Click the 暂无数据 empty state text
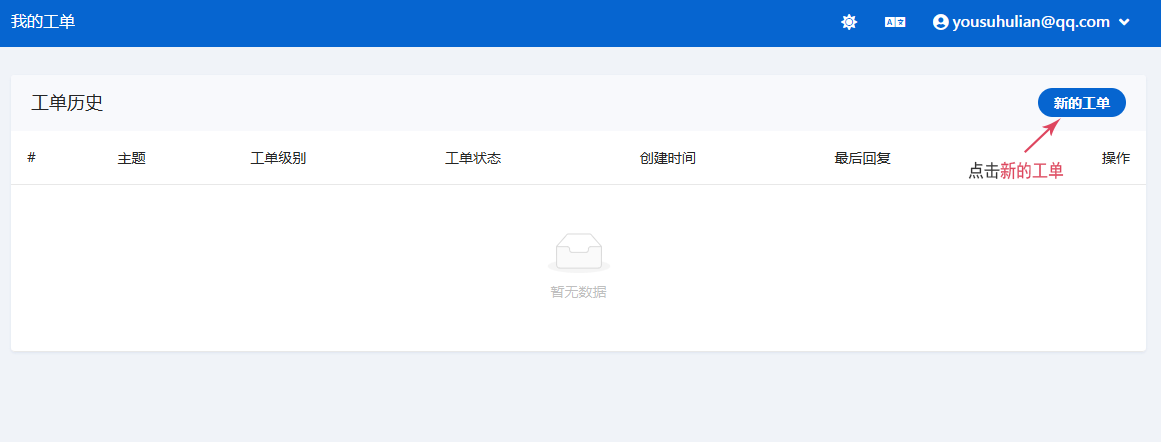Screen dimensions: 1161x442 coord(578,292)
